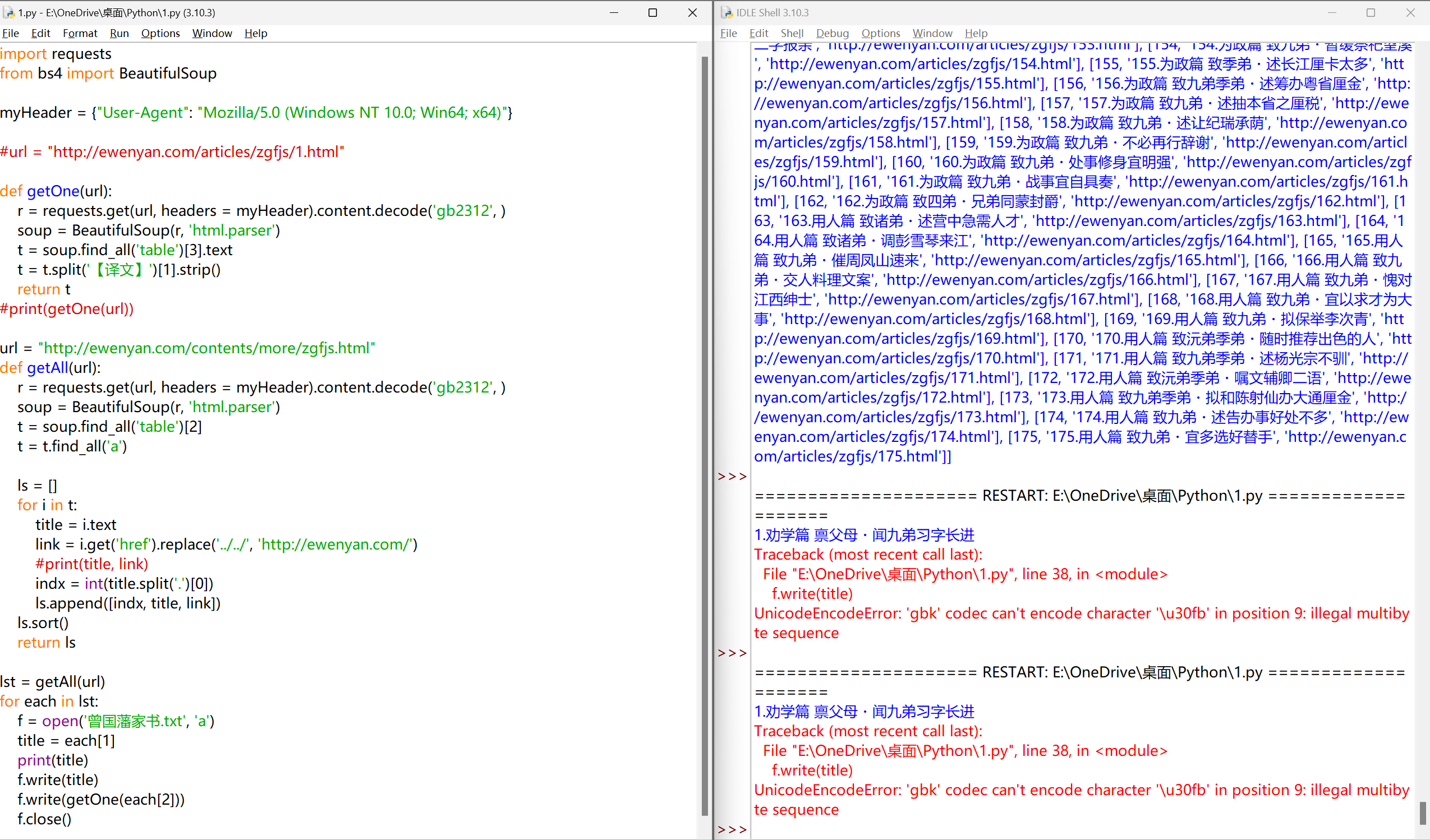Open editor Options menu

pos(160,33)
